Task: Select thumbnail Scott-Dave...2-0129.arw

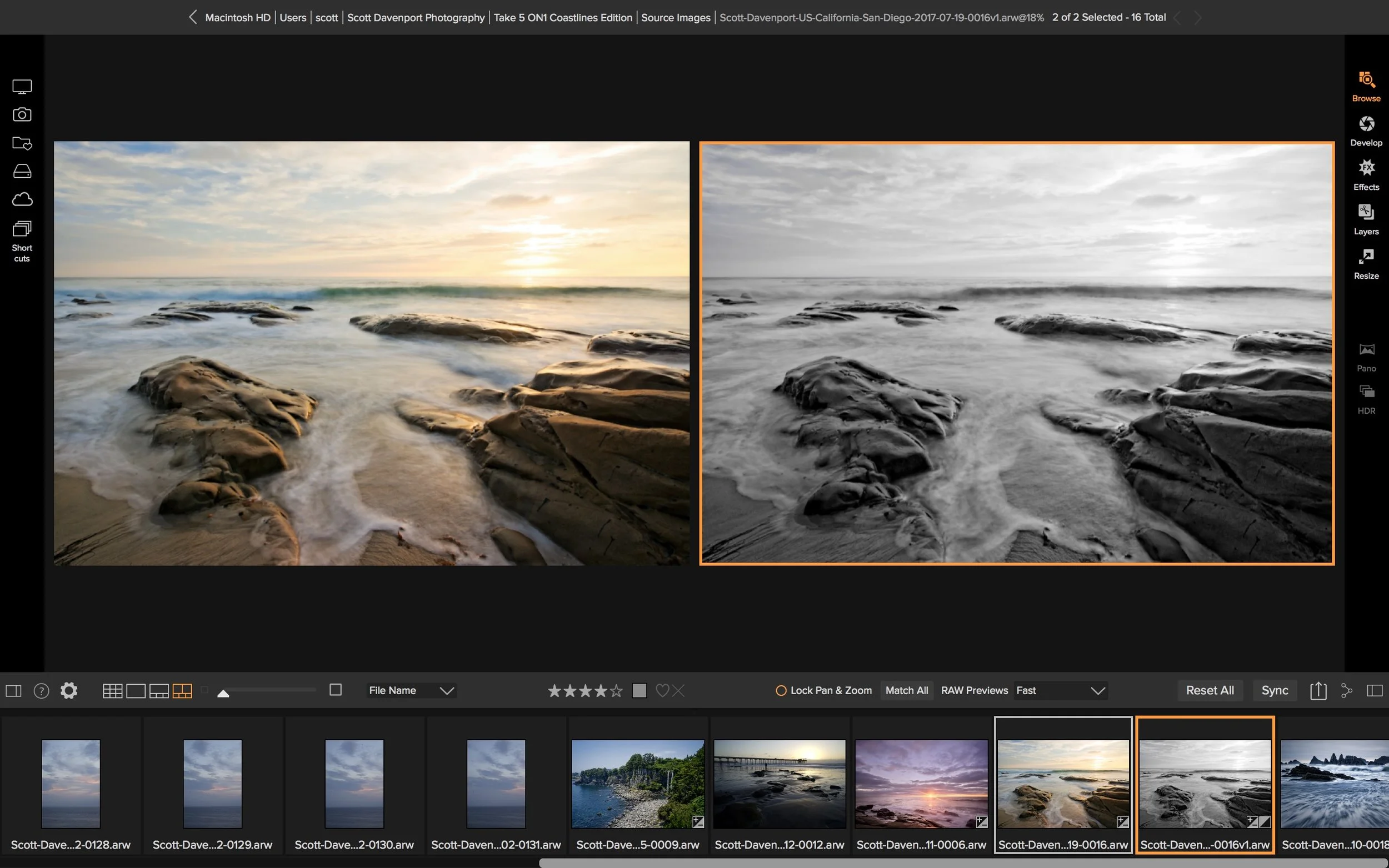Action: [212, 785]
